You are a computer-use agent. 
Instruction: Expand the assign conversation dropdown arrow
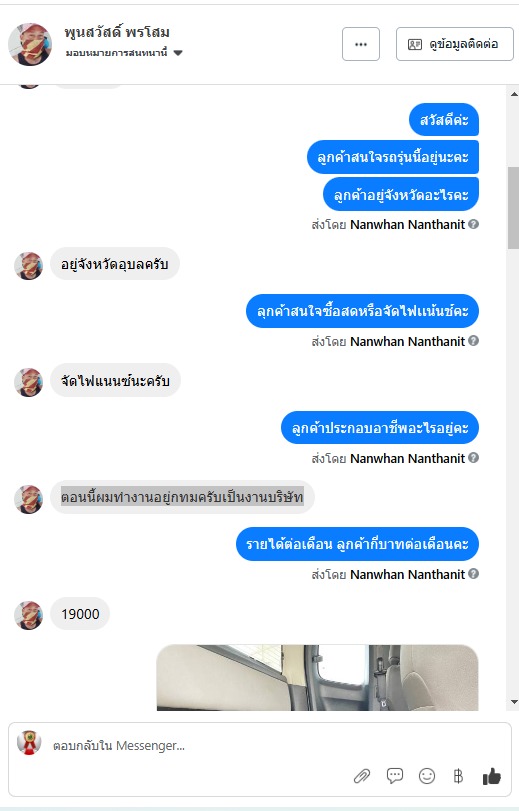pyautogui.click(x=178, y=53)
